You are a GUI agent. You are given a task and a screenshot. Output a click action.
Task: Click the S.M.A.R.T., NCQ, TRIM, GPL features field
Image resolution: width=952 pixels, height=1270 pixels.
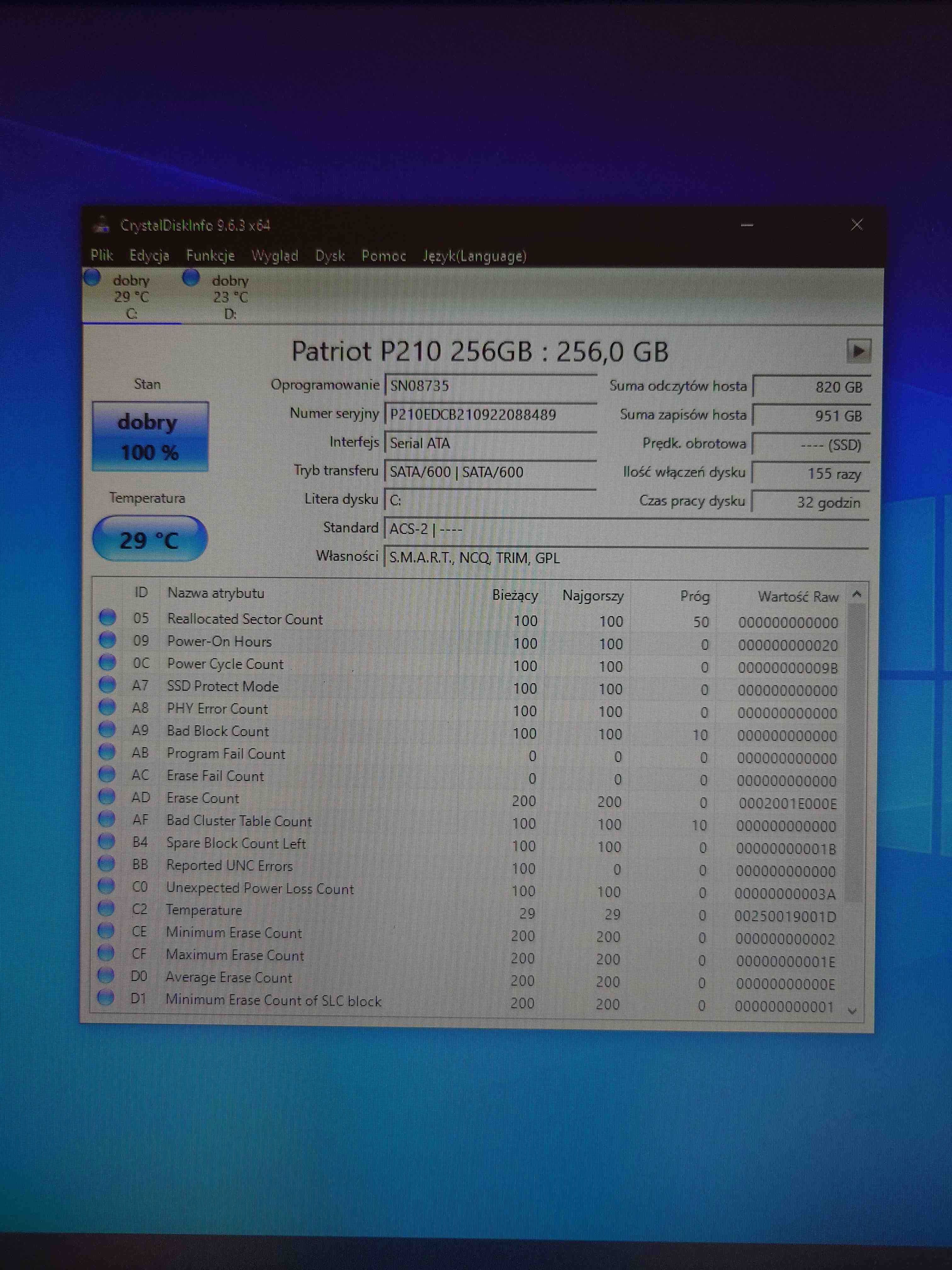626,558
